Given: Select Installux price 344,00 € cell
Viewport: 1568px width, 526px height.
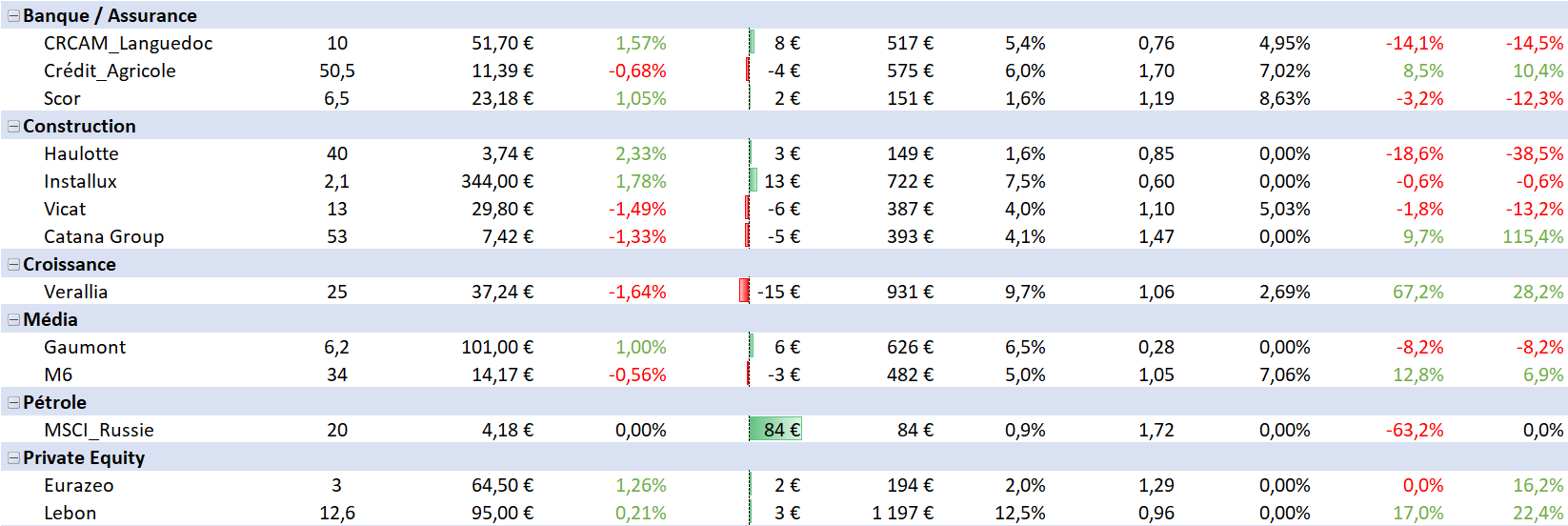Looking at the screenshot, I should 497,182.
